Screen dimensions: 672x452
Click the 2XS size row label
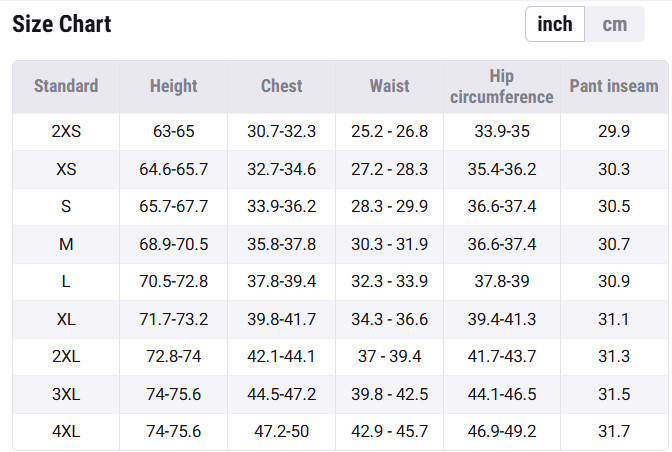pyautogui.click(x=66, y=132)
